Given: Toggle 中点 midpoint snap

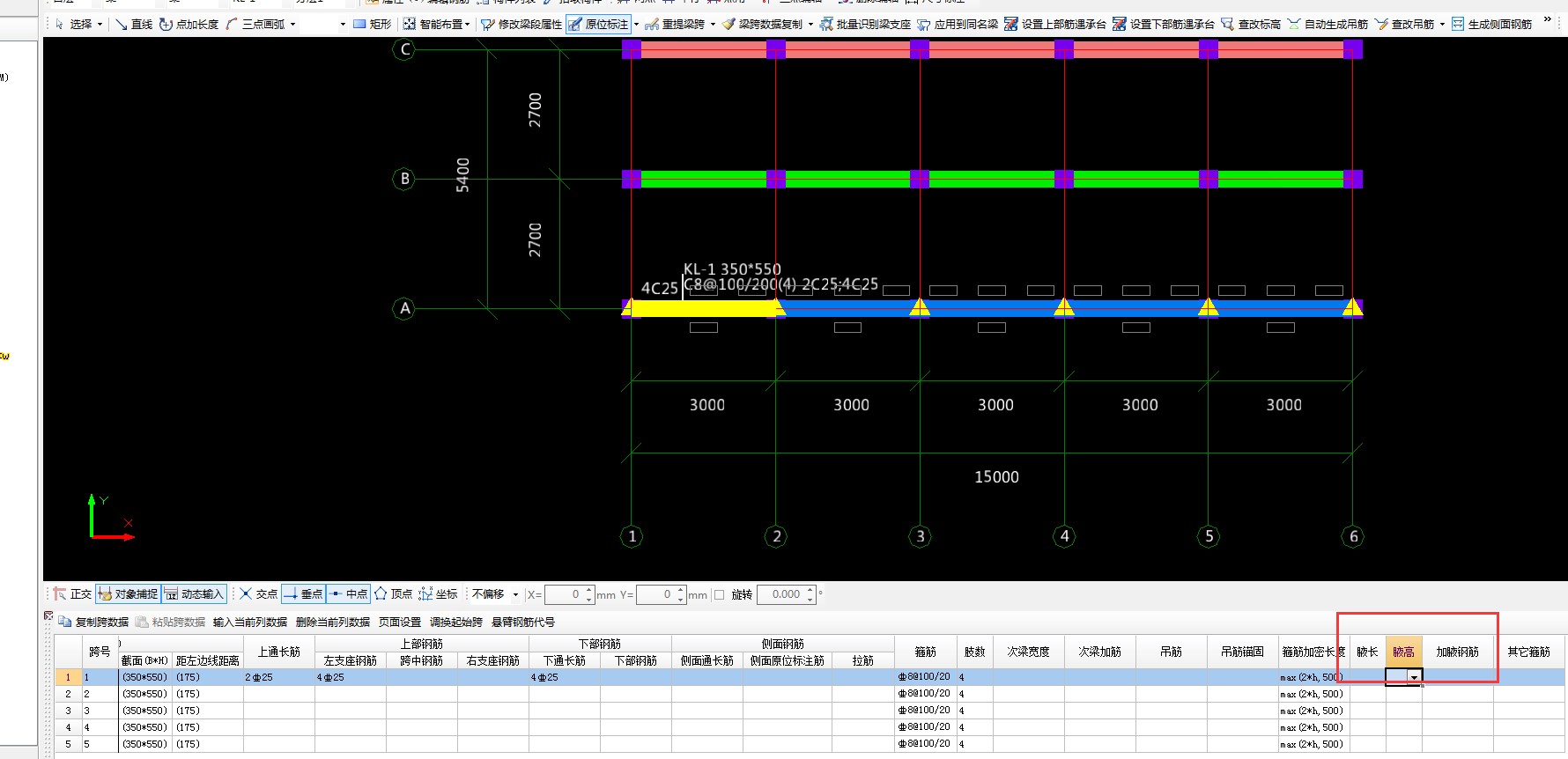Looking at the screenshot, I should tap(348, 594).
